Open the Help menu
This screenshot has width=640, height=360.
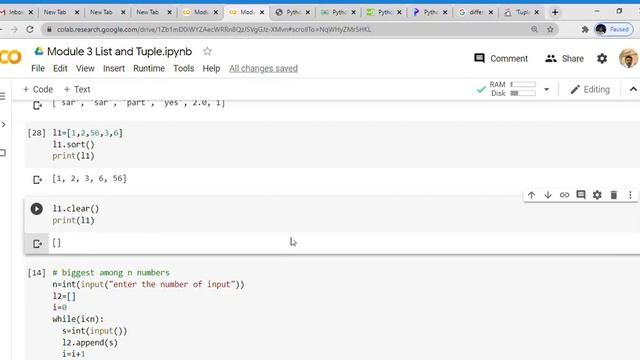tap(211, 69)
